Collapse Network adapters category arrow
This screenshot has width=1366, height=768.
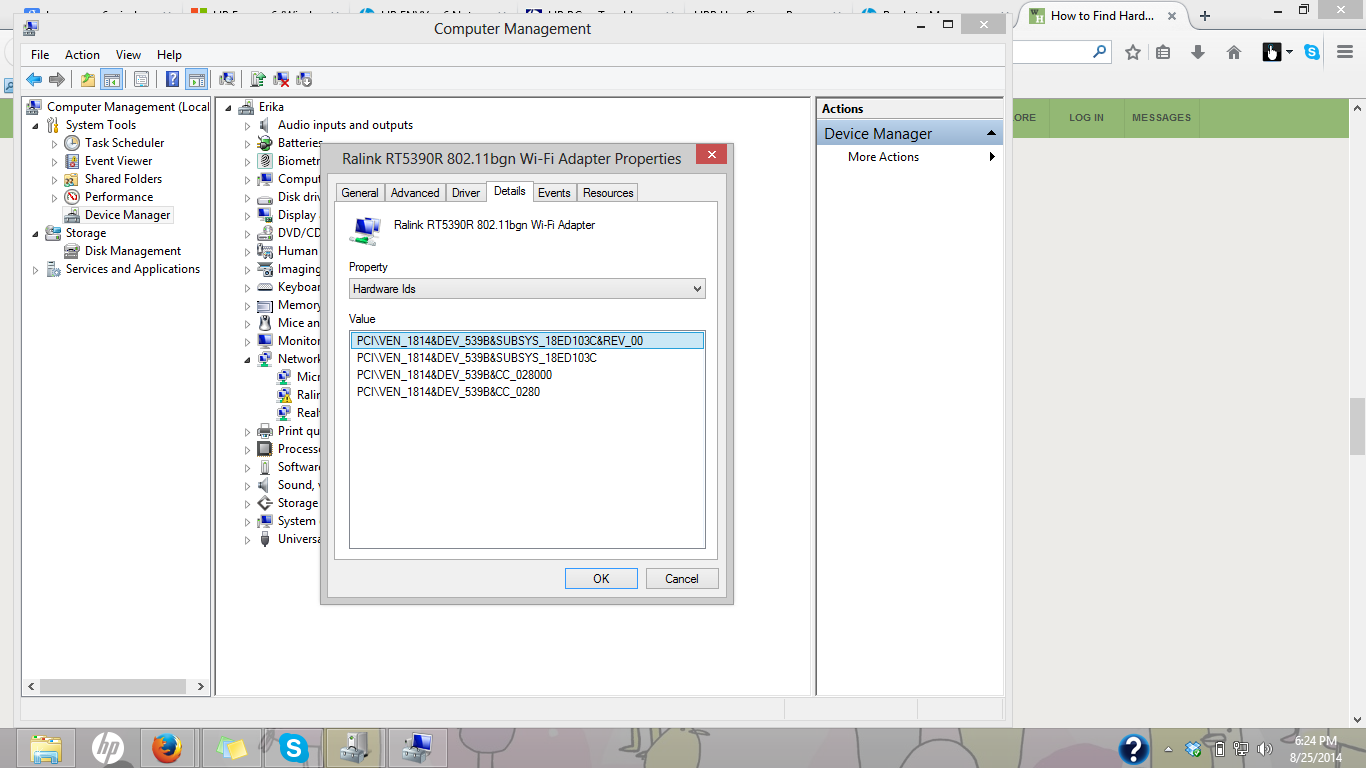(x=248, y=360)
